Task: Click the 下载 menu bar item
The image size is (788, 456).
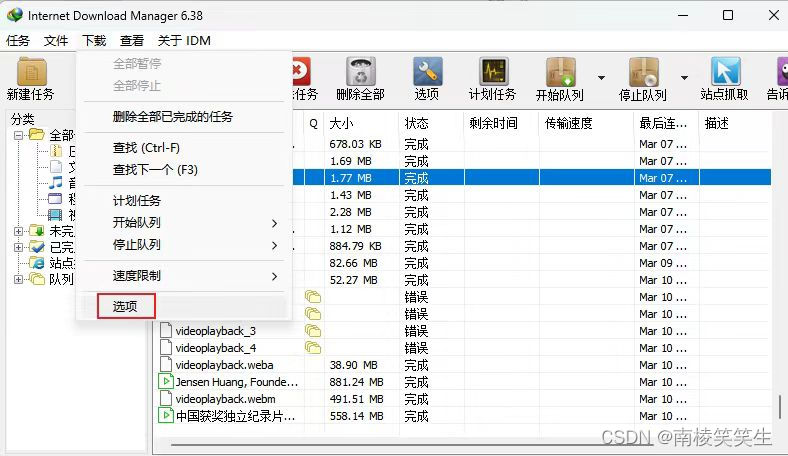Action: pos(94,40)
